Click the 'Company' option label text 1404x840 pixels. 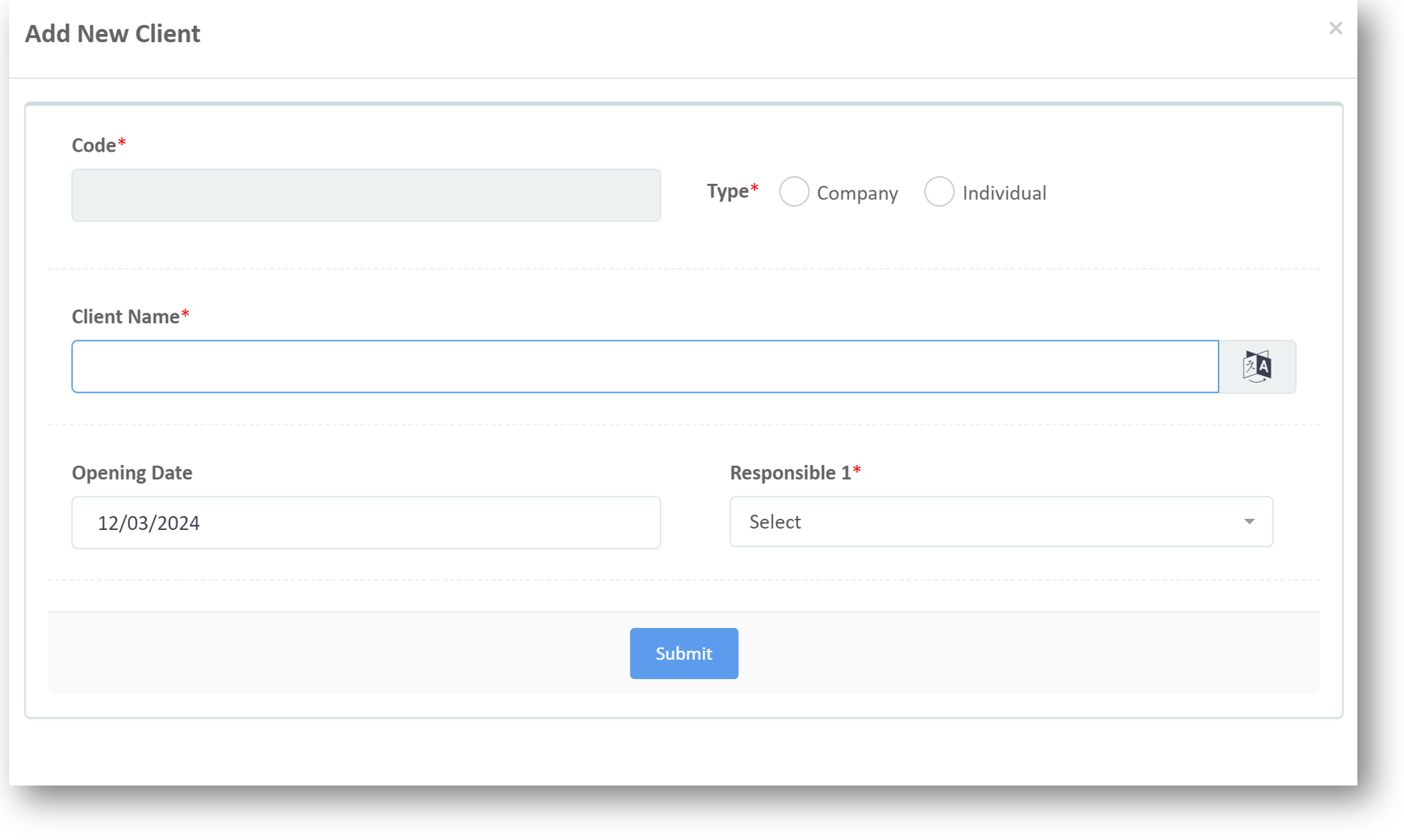[x=857, y=193]
